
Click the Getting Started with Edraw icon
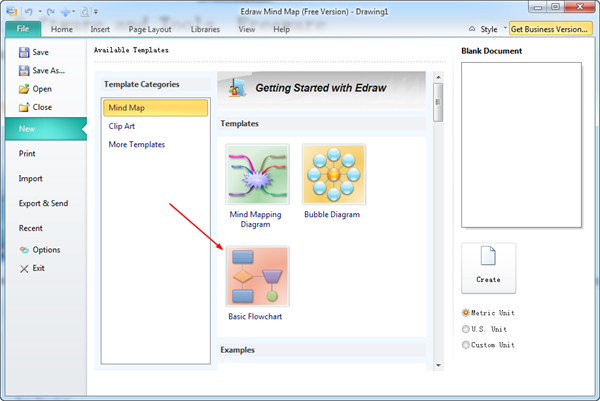pos(237,88)
